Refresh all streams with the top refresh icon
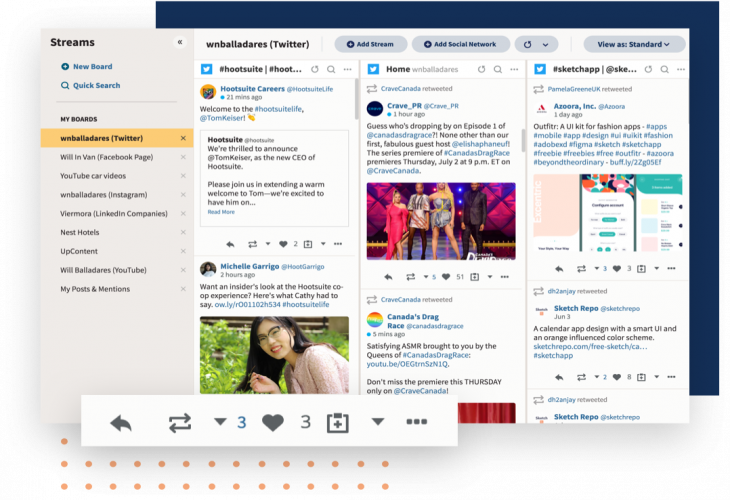This screenshot has width=730, height=500. tap(527, 45)
